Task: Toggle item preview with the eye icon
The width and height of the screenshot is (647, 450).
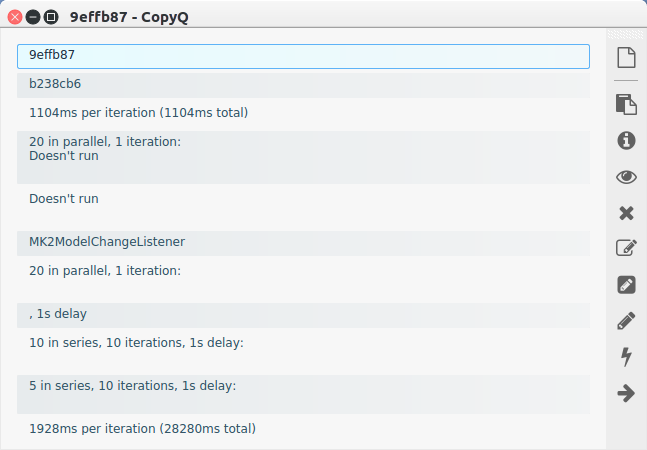Action: [626, 177]
